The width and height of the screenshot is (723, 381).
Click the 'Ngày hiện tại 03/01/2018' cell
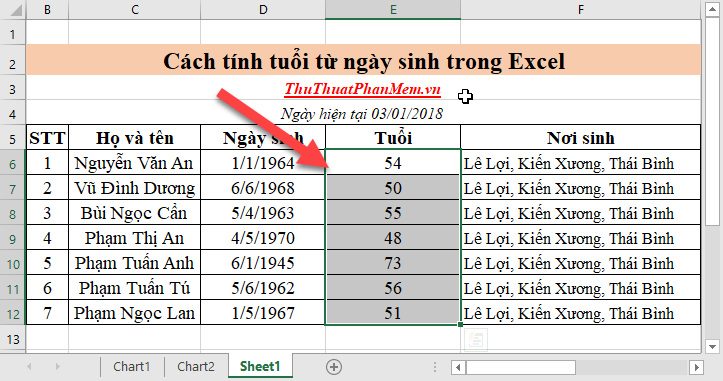point(363,113)
